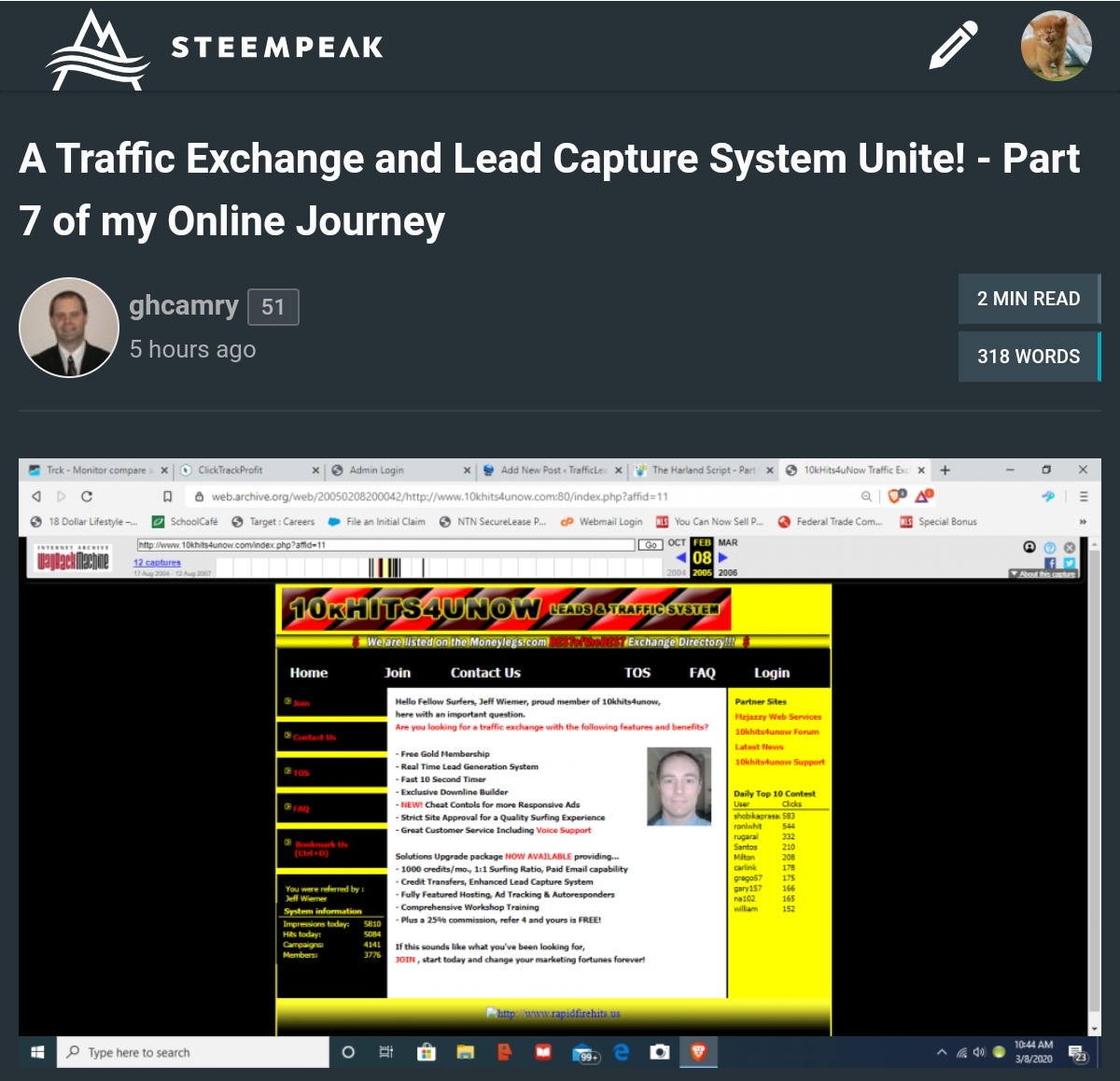Click the pencil compose post icon
The width and height of the screenshot is (1120, 1081).
pos(953,46)
